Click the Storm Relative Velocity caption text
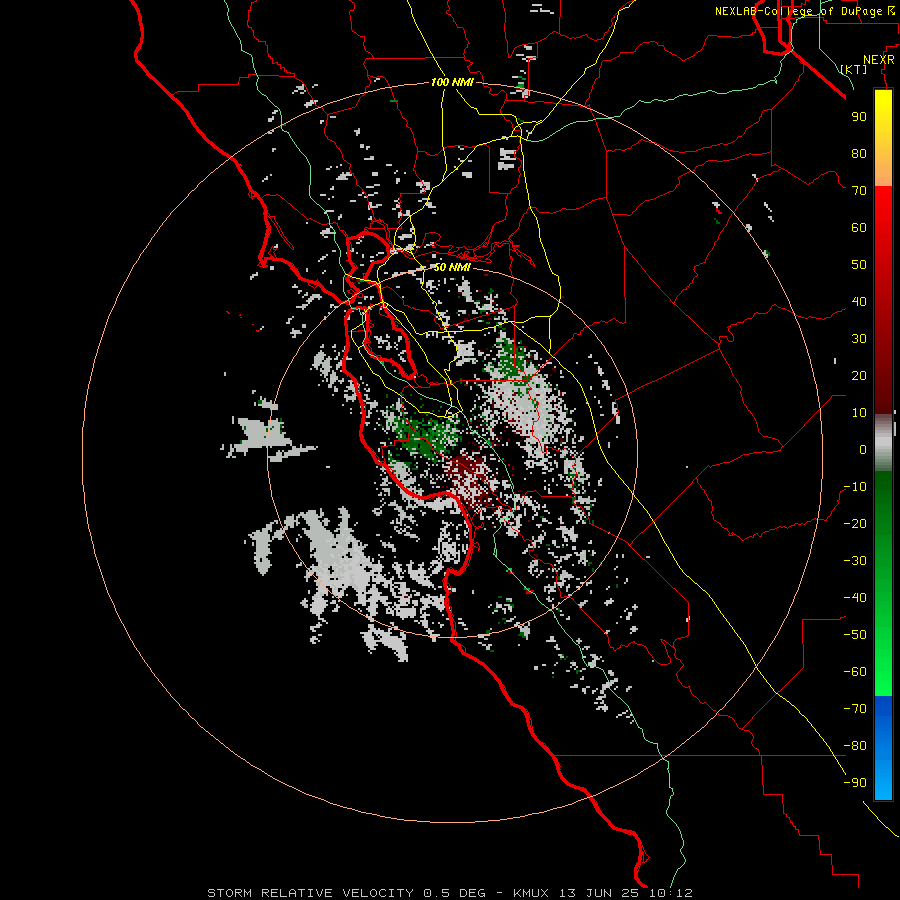 449,893
